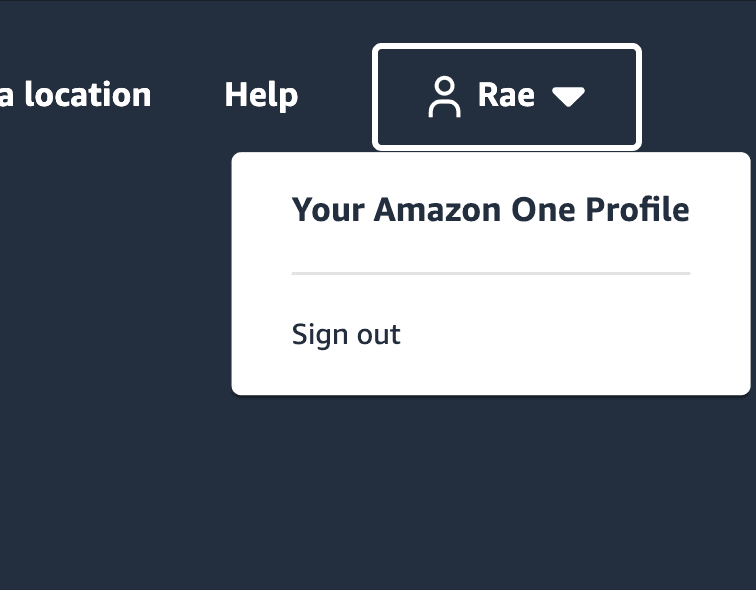This screenshot has width=756, height=590.
Task: Go to Your Amazon One Profile
Action: (x=490, y=210)
